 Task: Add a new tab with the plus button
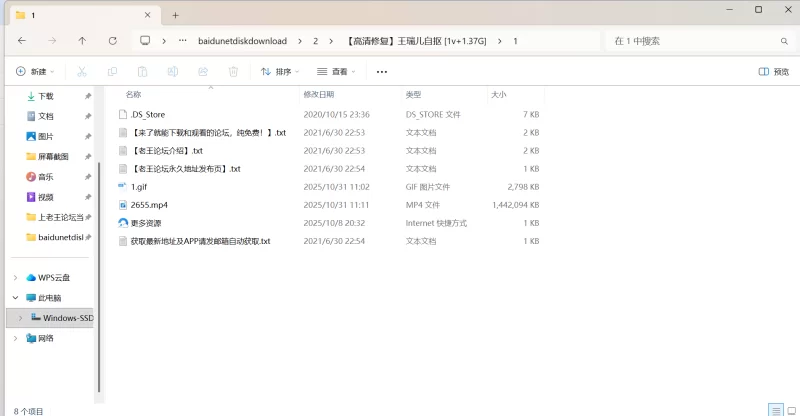click(x=175, y=15)
